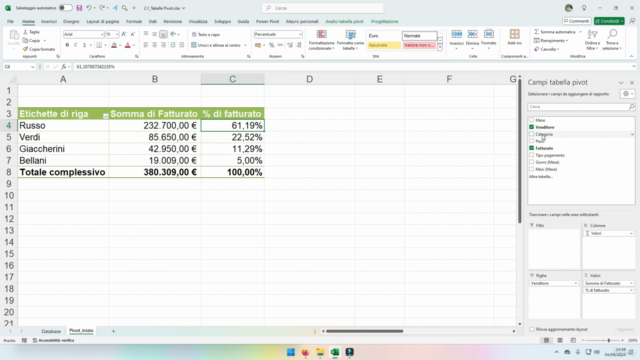640x360 pixels.
Task: Check the Tipo pagamento field checkbox
Action: [531, 155]
